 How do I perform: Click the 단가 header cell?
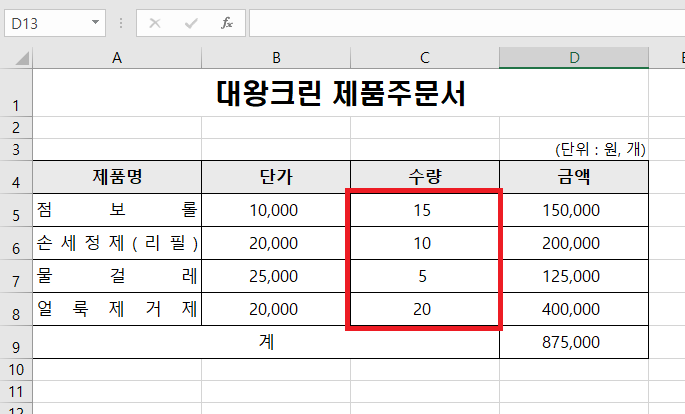click(276, 177)
